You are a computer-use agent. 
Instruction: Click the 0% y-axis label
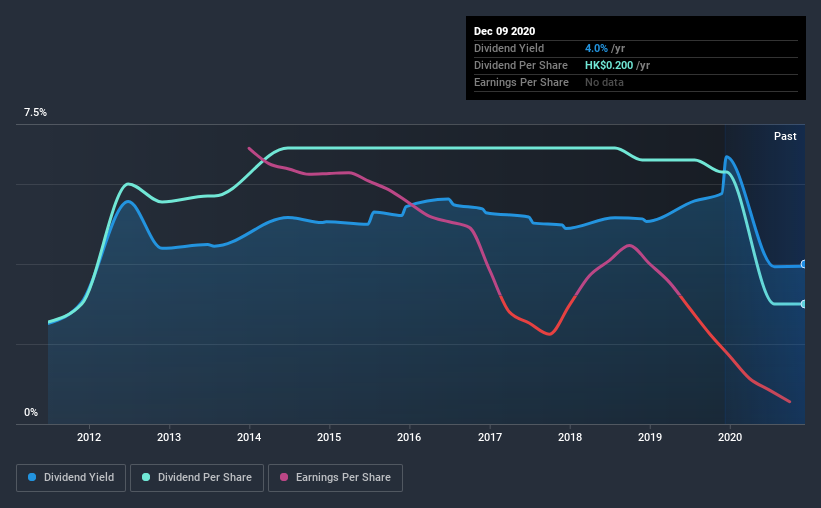[x=31, y=413]
